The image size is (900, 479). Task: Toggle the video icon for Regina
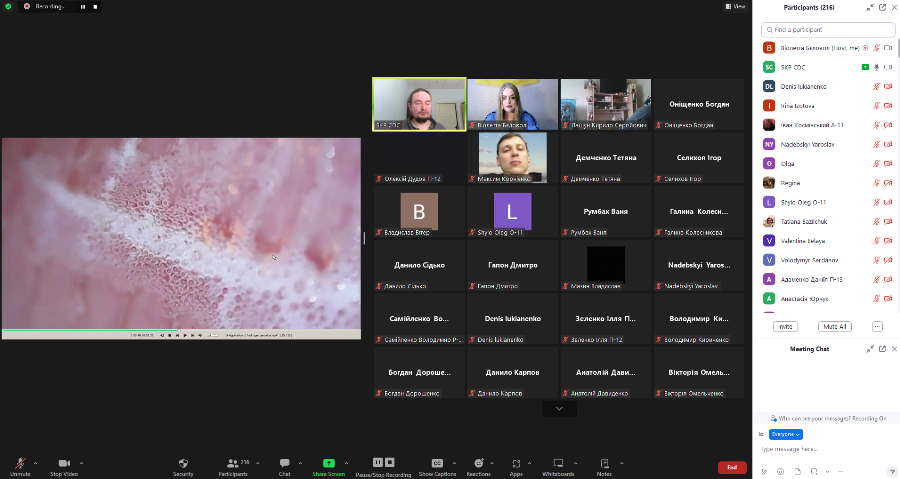[x=888, y=183]
